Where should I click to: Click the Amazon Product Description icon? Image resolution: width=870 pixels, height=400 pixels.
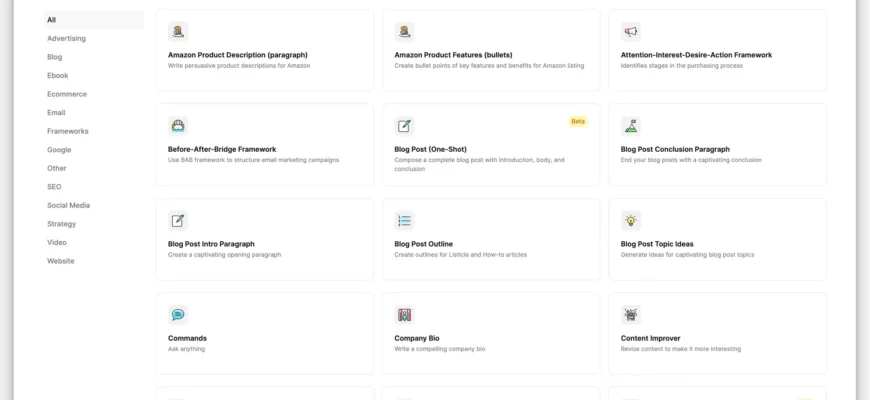(x=178, y=32)
